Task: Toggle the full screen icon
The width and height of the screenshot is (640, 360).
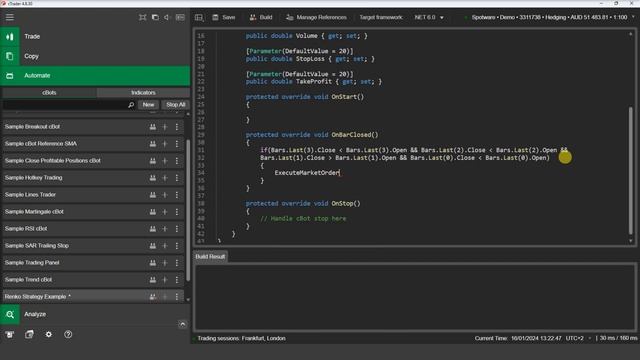Action: point(142,17)
